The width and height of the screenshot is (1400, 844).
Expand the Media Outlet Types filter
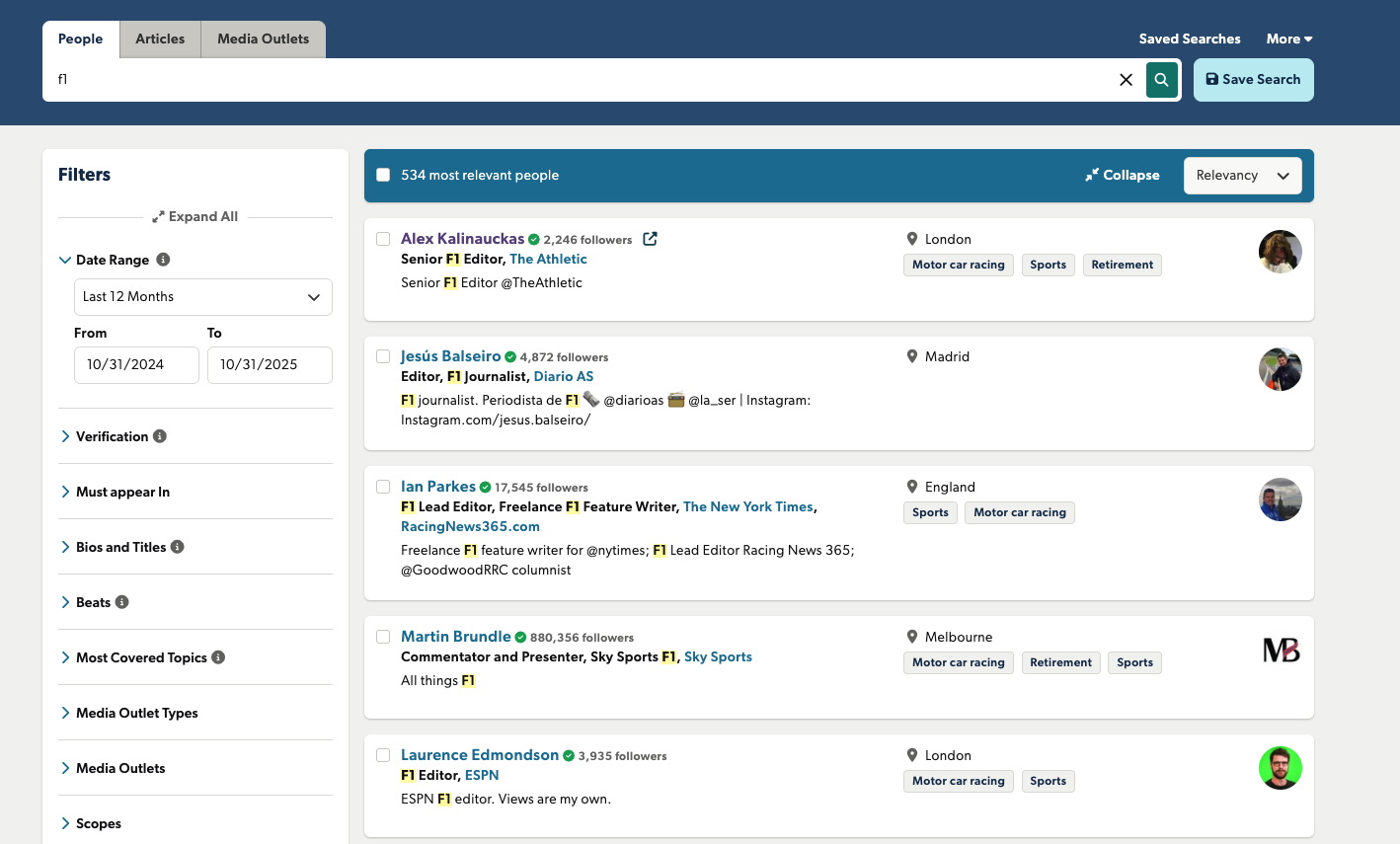point(136,713)
